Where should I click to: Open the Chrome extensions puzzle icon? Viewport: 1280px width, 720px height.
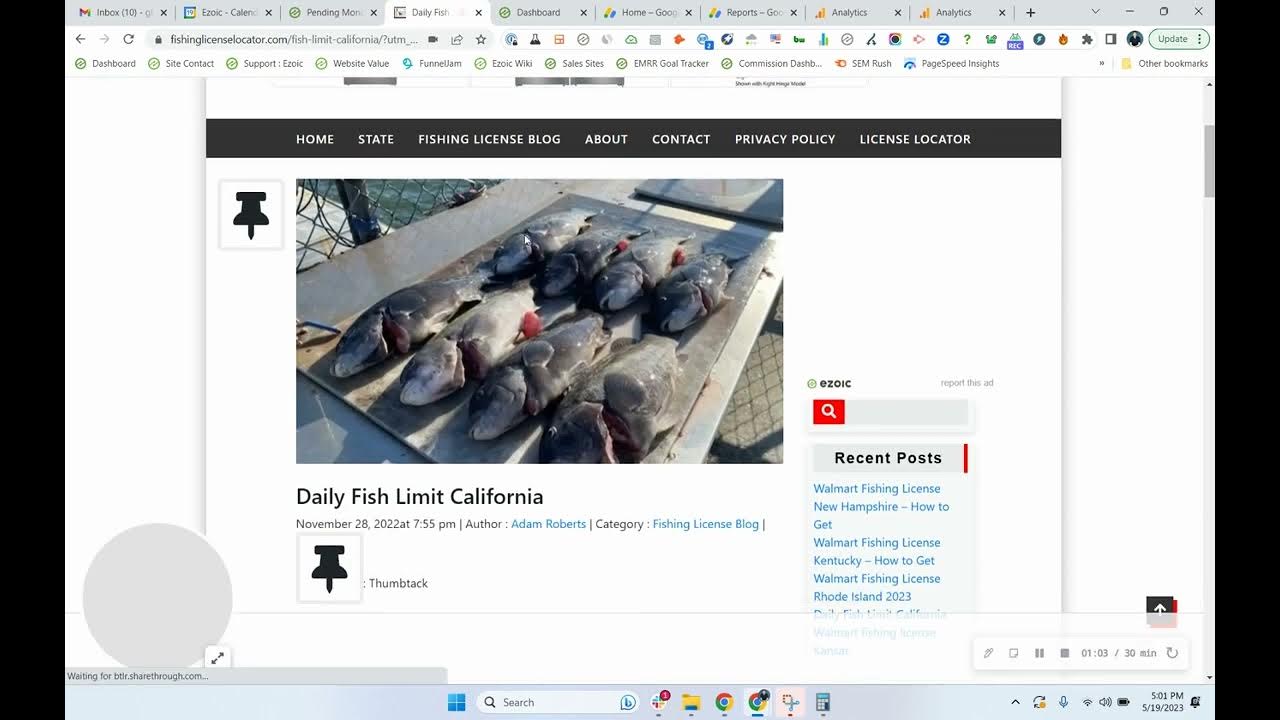click(x=1087, y=39)
